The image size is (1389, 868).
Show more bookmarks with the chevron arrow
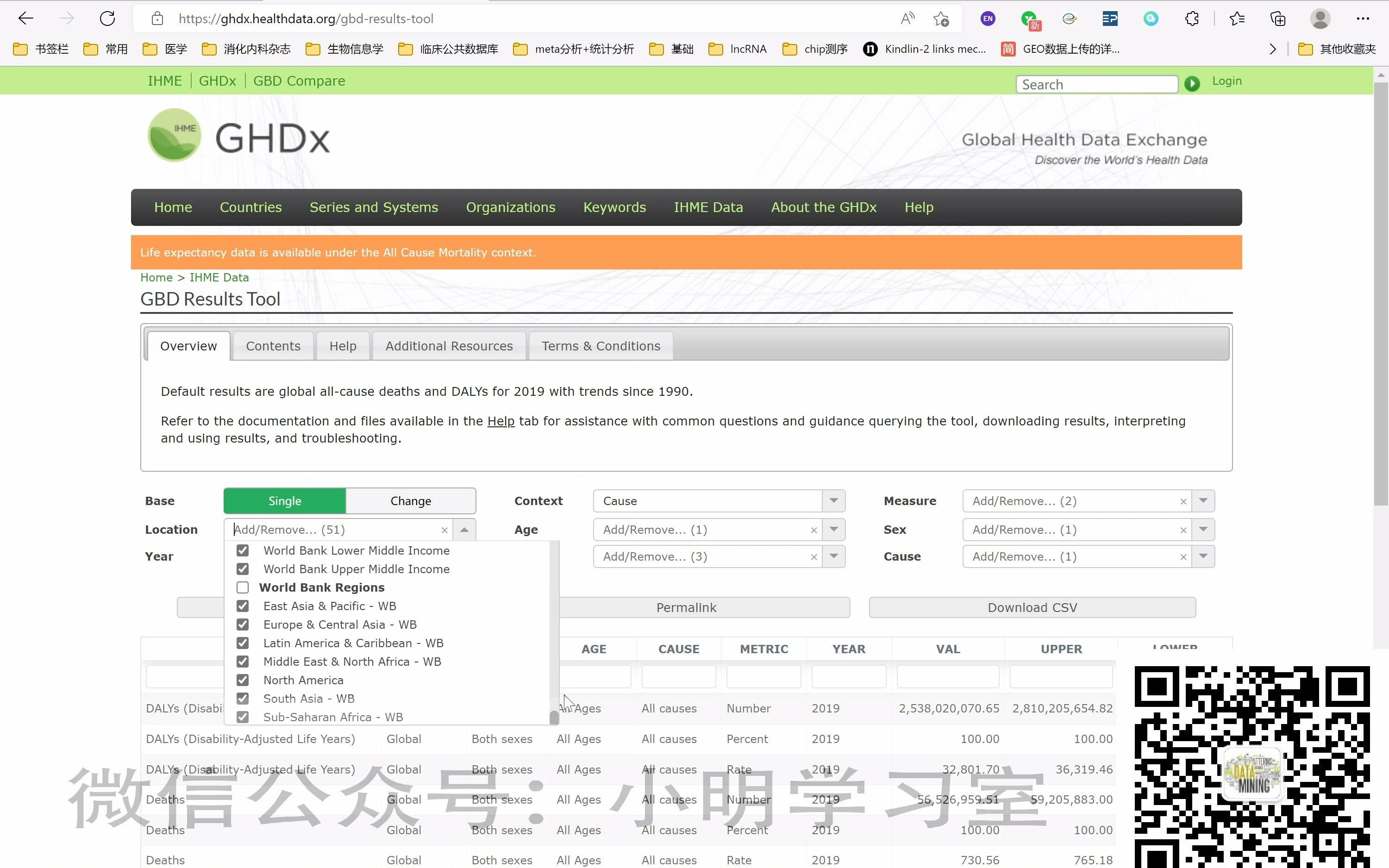pos(1272,49)
